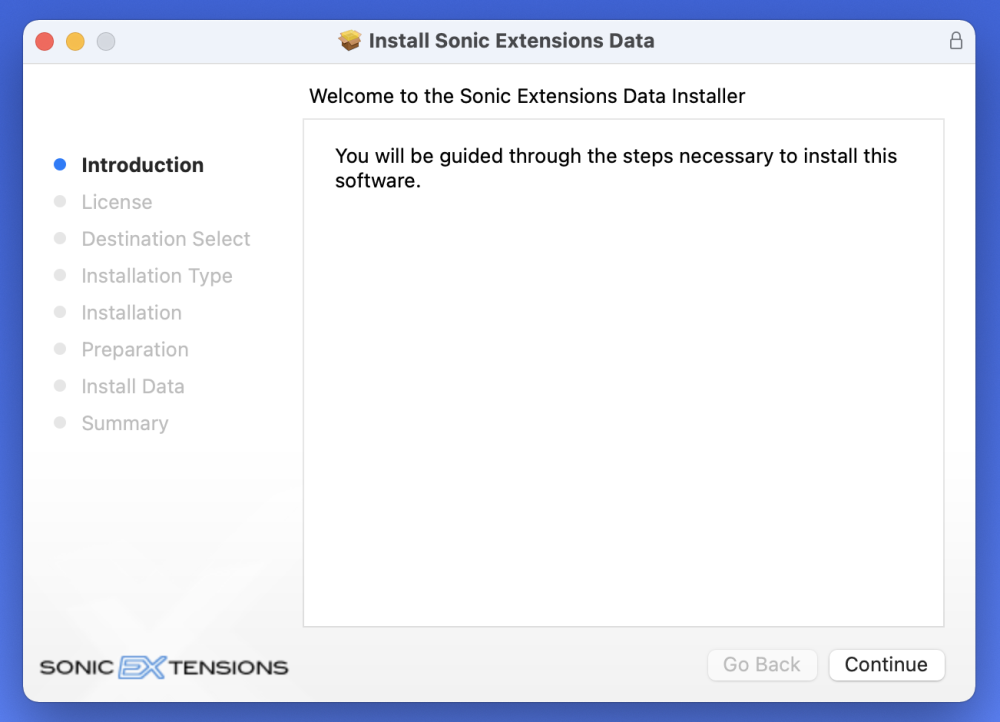Screen dimensions: 1000x722
Task: Select the Installation Type step label
Action: click(x=157, y=276)
